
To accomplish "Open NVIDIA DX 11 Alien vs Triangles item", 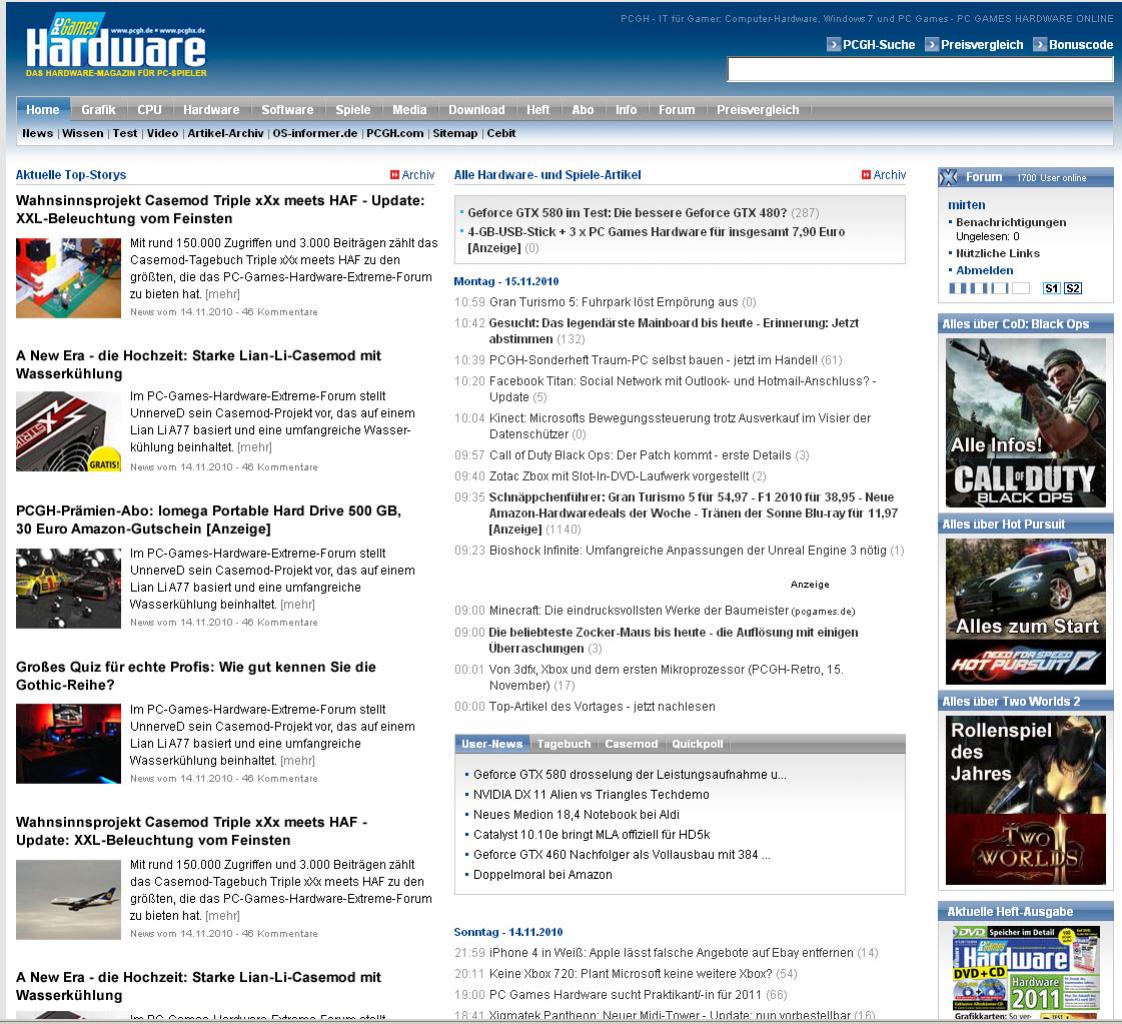I will point(591,794).
